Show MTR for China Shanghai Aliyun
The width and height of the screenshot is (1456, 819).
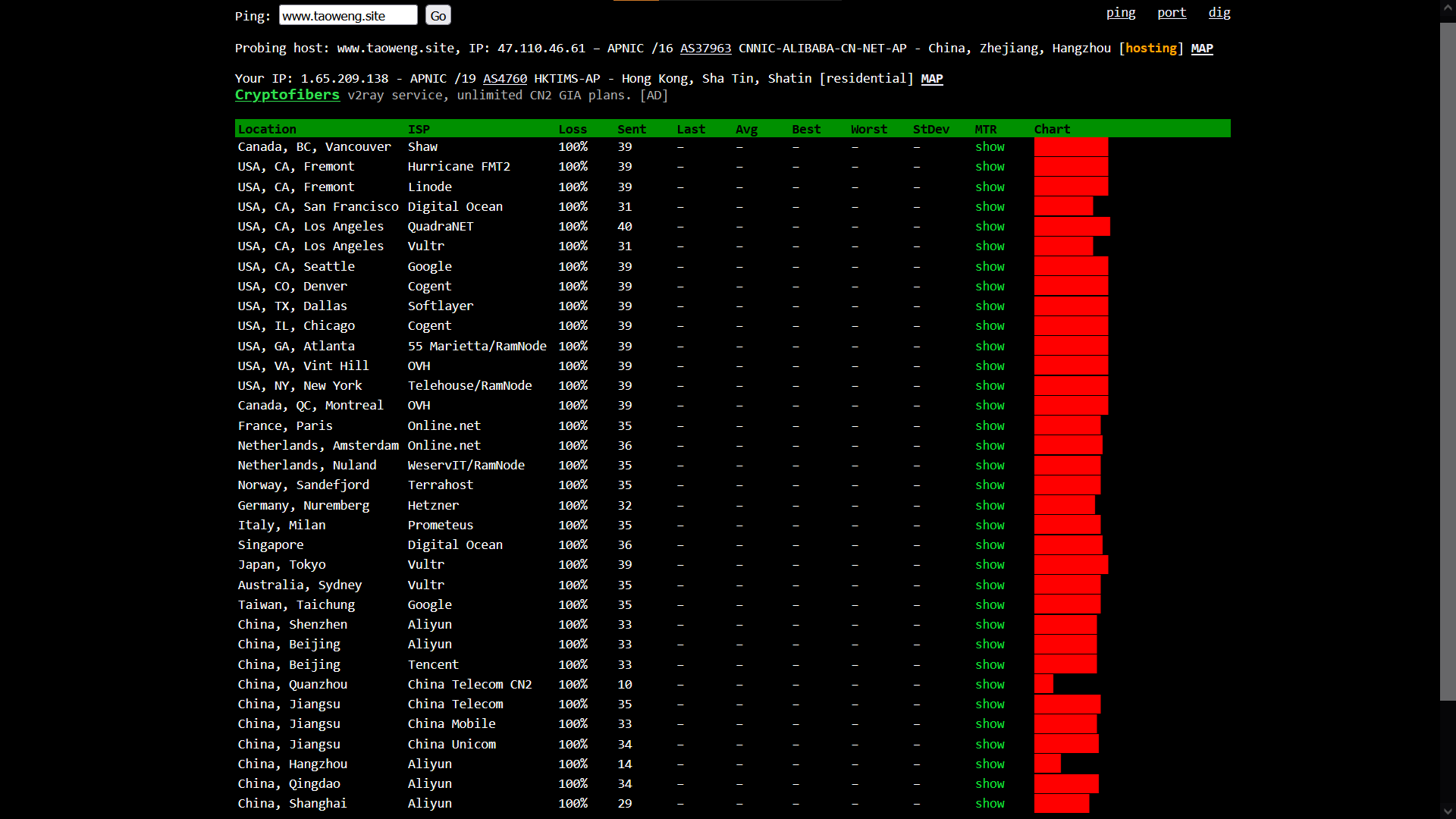tap(989, 804)
